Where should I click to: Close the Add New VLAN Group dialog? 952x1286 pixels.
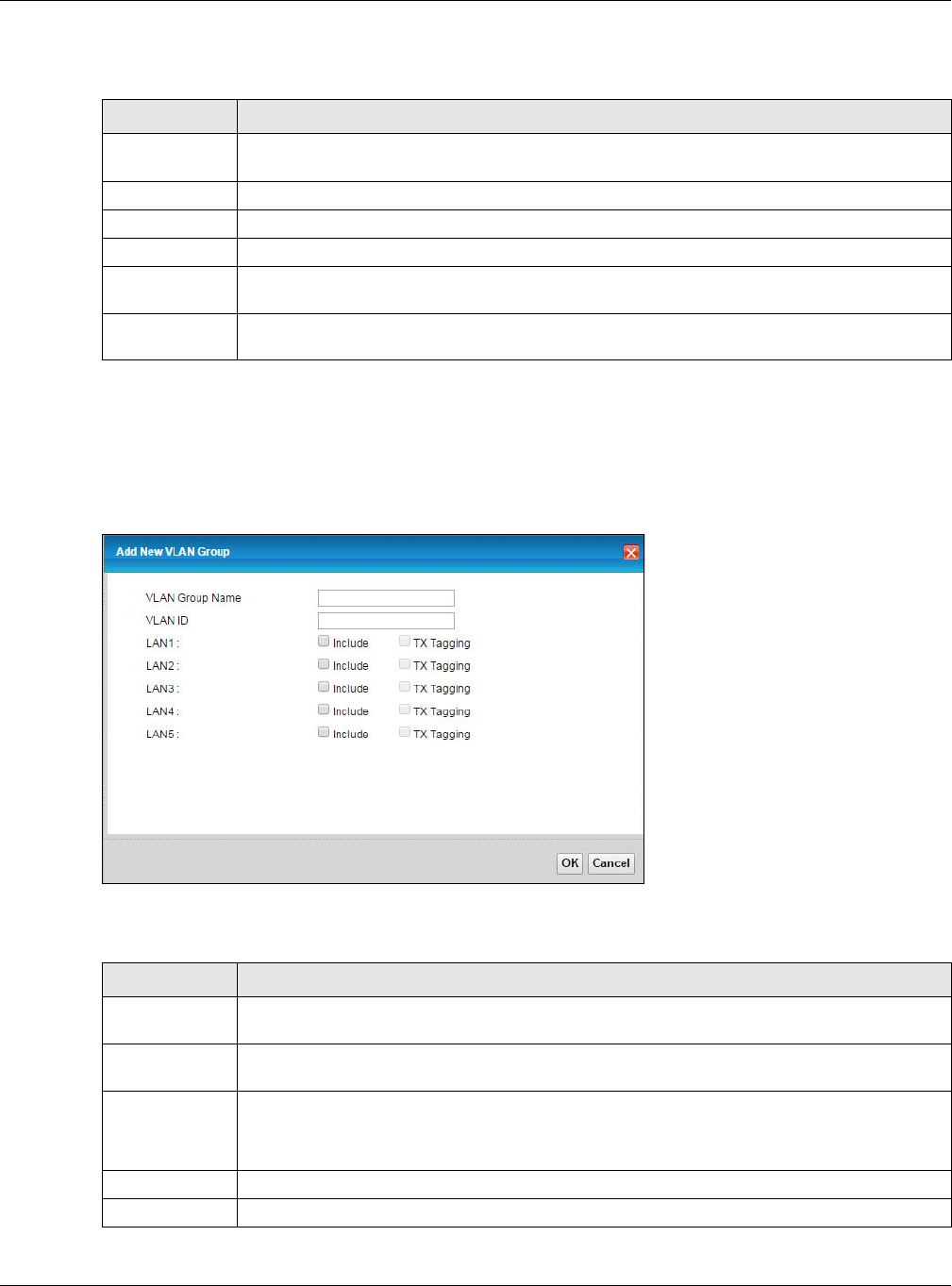tap(631, 553)
